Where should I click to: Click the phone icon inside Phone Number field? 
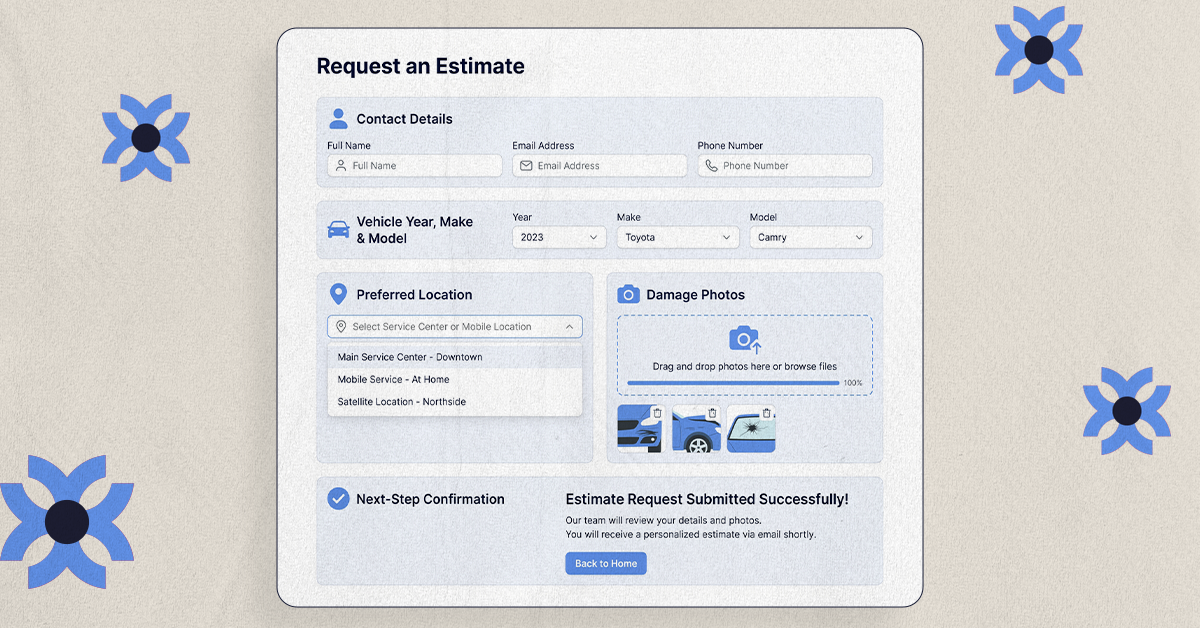(711, 166)
